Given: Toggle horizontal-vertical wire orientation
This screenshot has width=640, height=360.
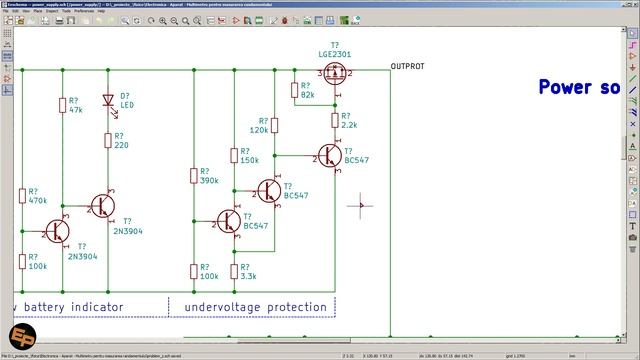Looking at the screenshot, I should [7, 90].
